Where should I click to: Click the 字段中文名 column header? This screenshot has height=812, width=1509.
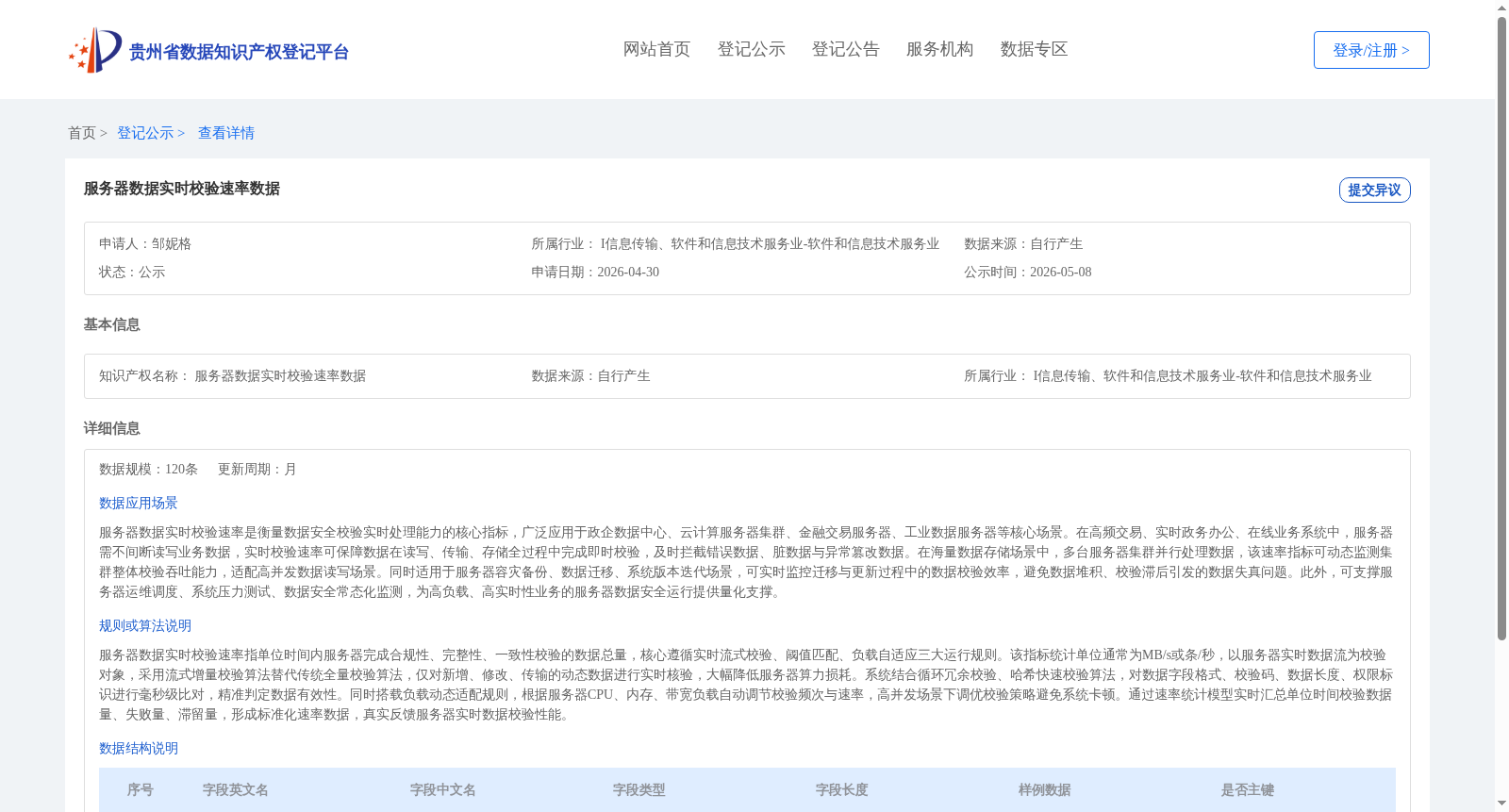click(443, 790)
